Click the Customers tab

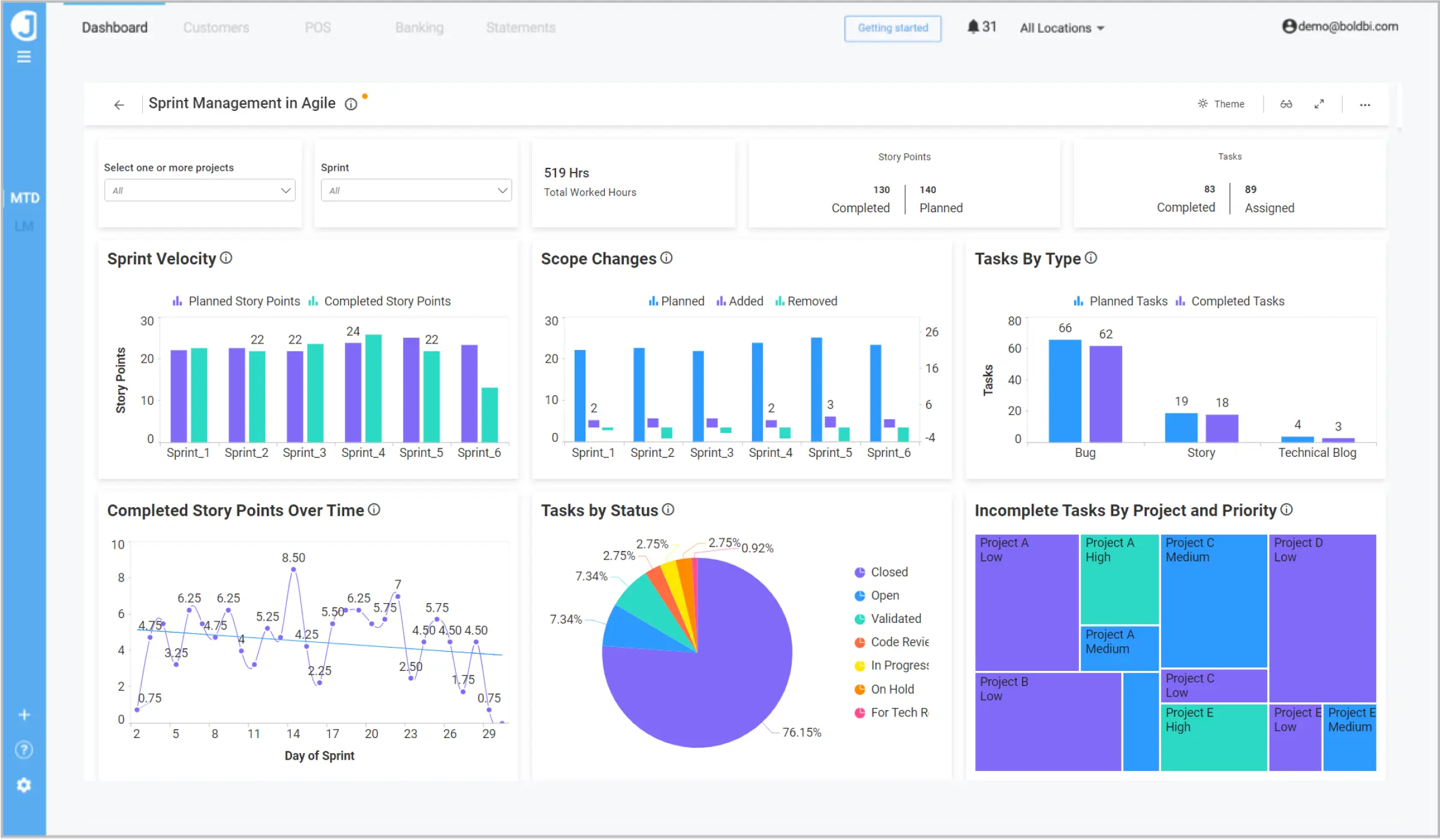pyautogui.click(x=217, y=27)
